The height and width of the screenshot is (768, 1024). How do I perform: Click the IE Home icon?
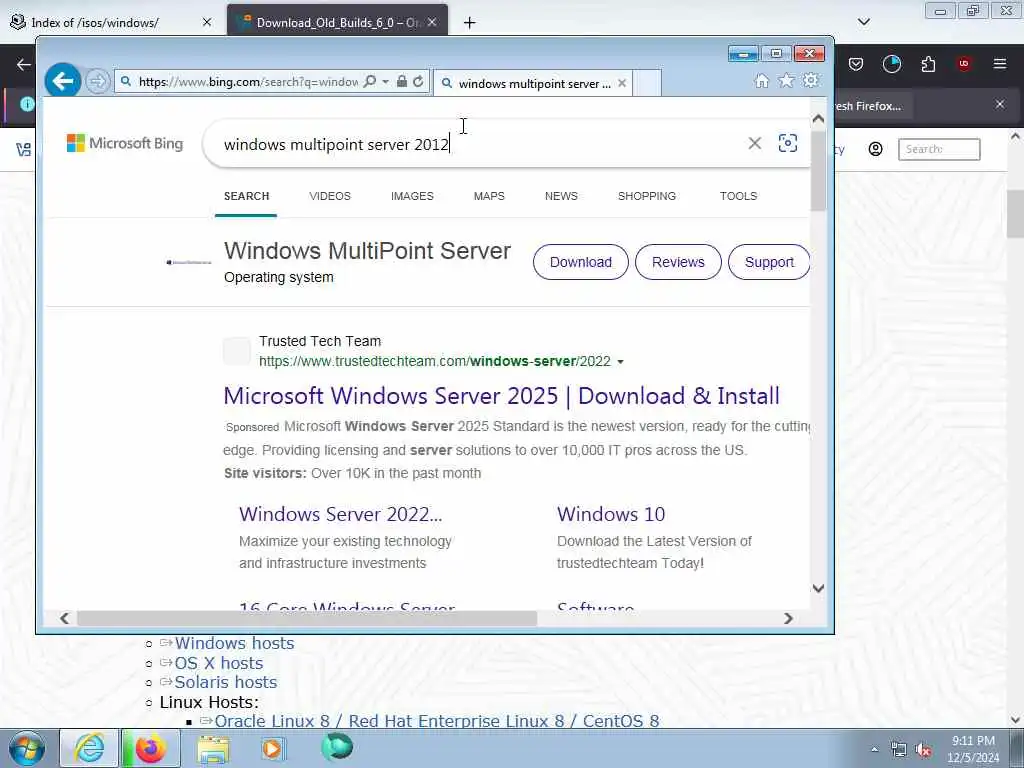(761, 81)
